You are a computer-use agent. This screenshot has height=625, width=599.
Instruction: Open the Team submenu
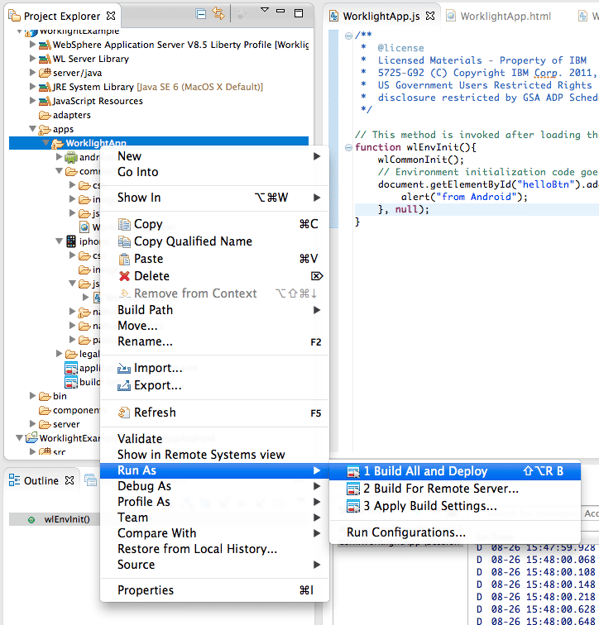pos(214,517)
